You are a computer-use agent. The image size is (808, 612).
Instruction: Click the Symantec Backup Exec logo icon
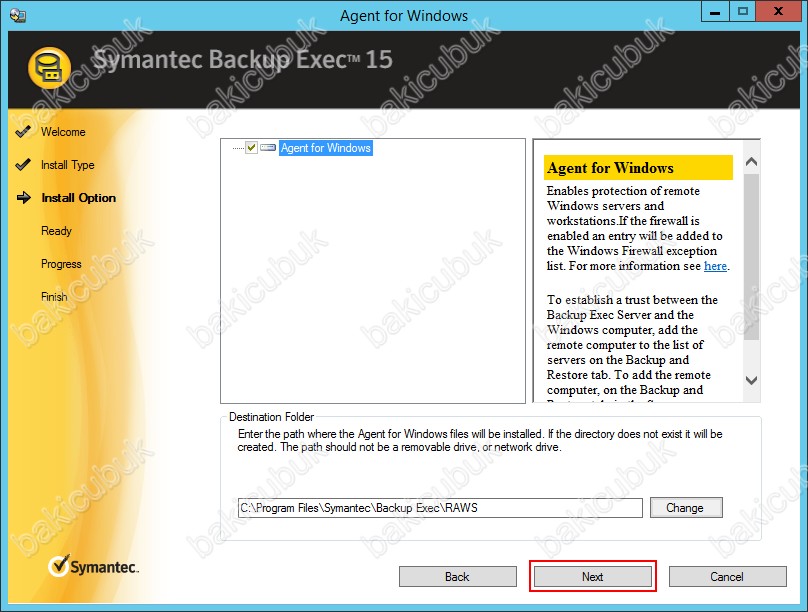click(x=49, y=69)
